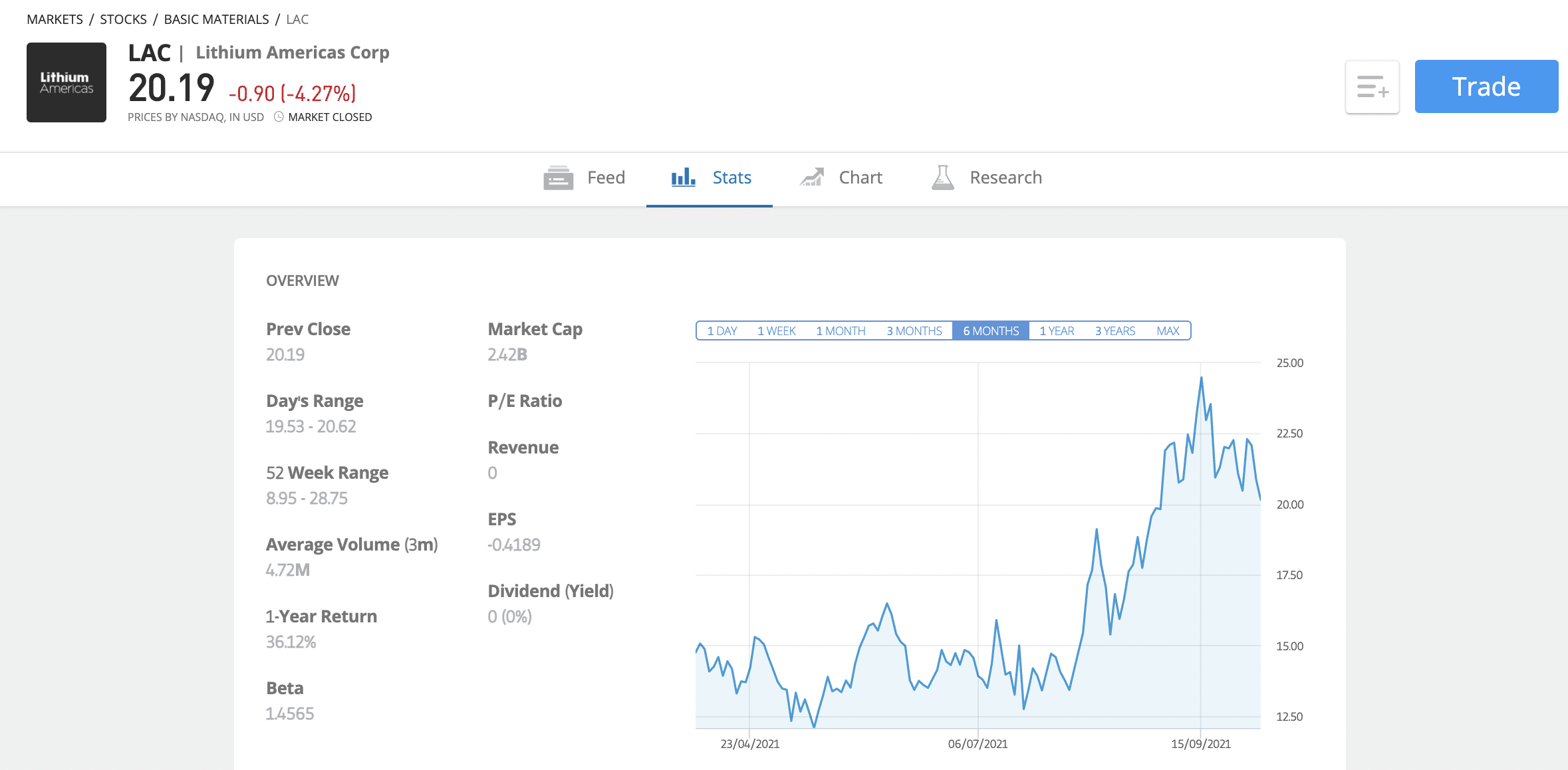Click PRICES BY NASDAQ, IN USD text
1568x770 pixels.
click(196, 117)
